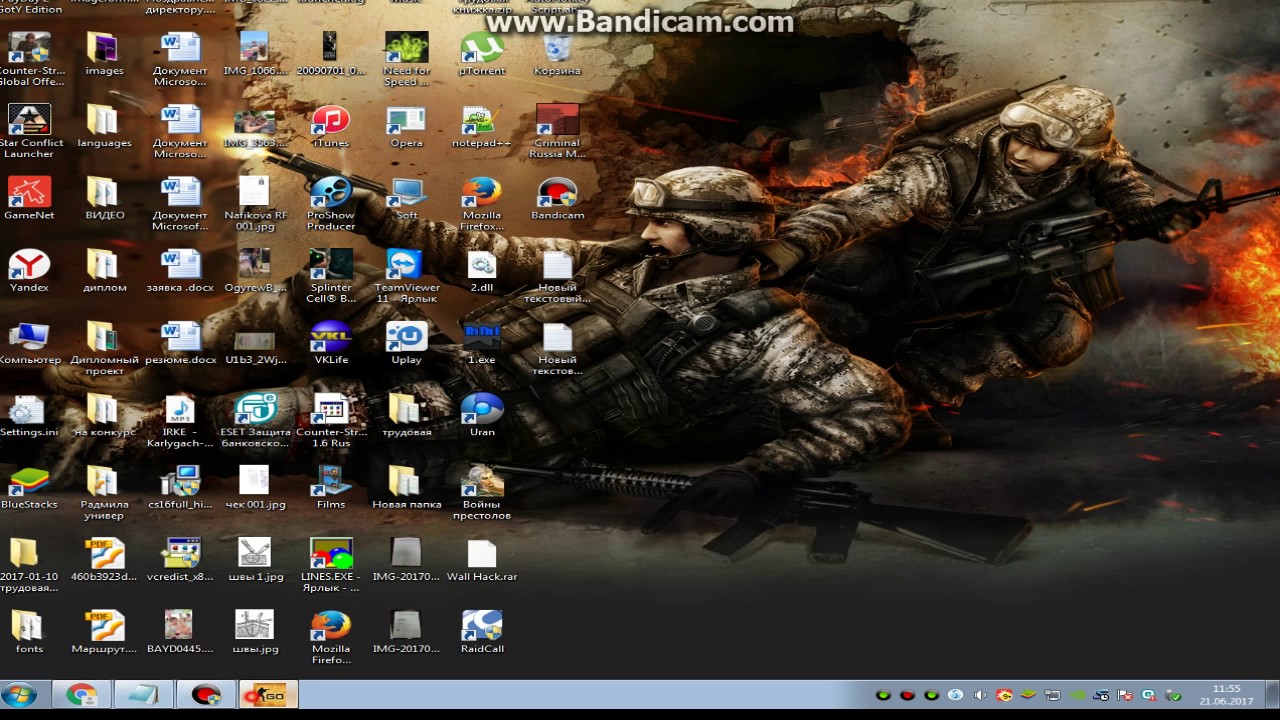Select the Компьютер desktop icon
The height and width of the screenshot is (720, 1280).
pos(29,342)
